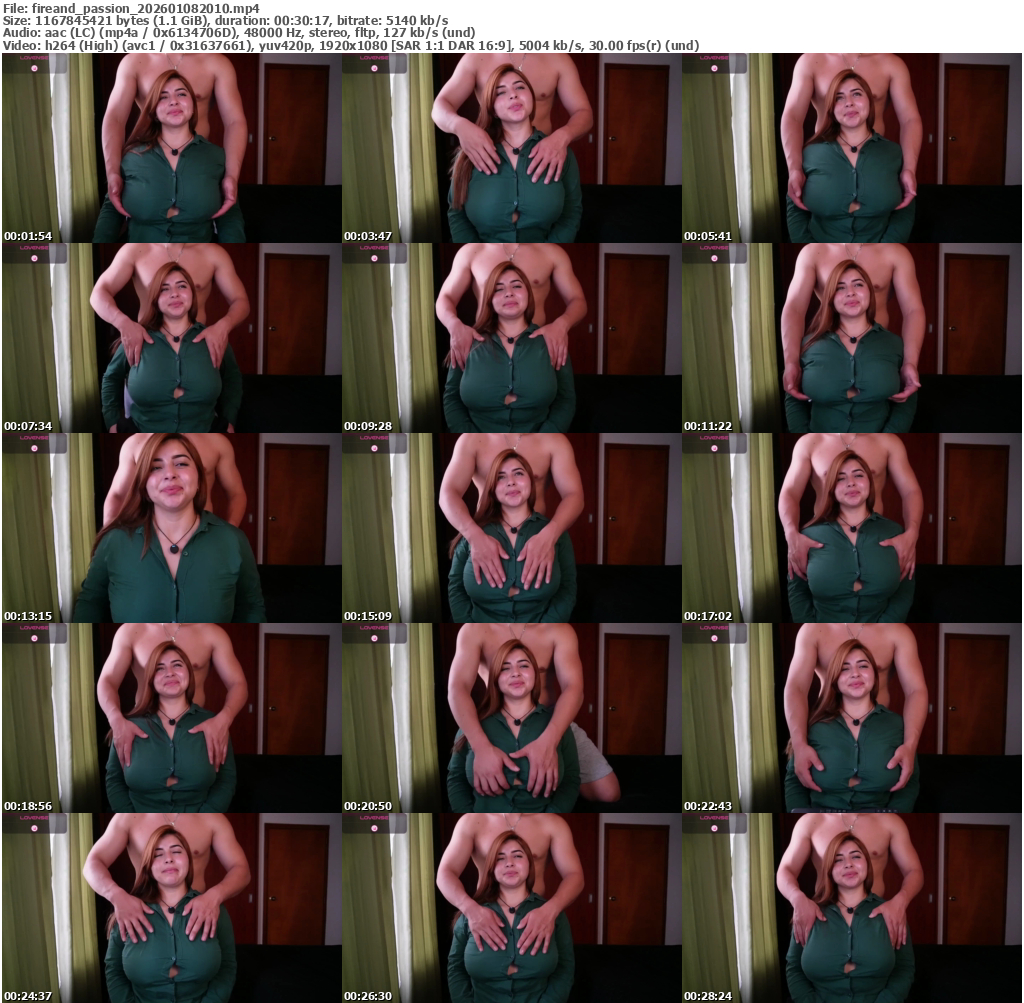Select the 00:09:28 video frame
Screen dimensions: 1024x1003
click(x=511, y=338)
